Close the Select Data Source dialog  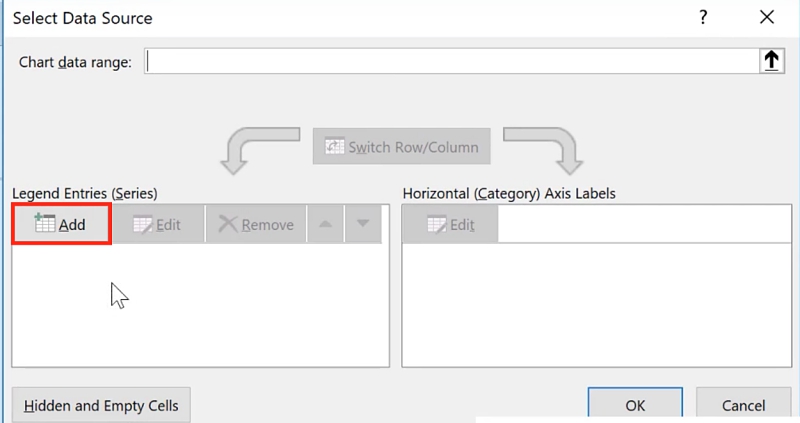tap(767, 17)
